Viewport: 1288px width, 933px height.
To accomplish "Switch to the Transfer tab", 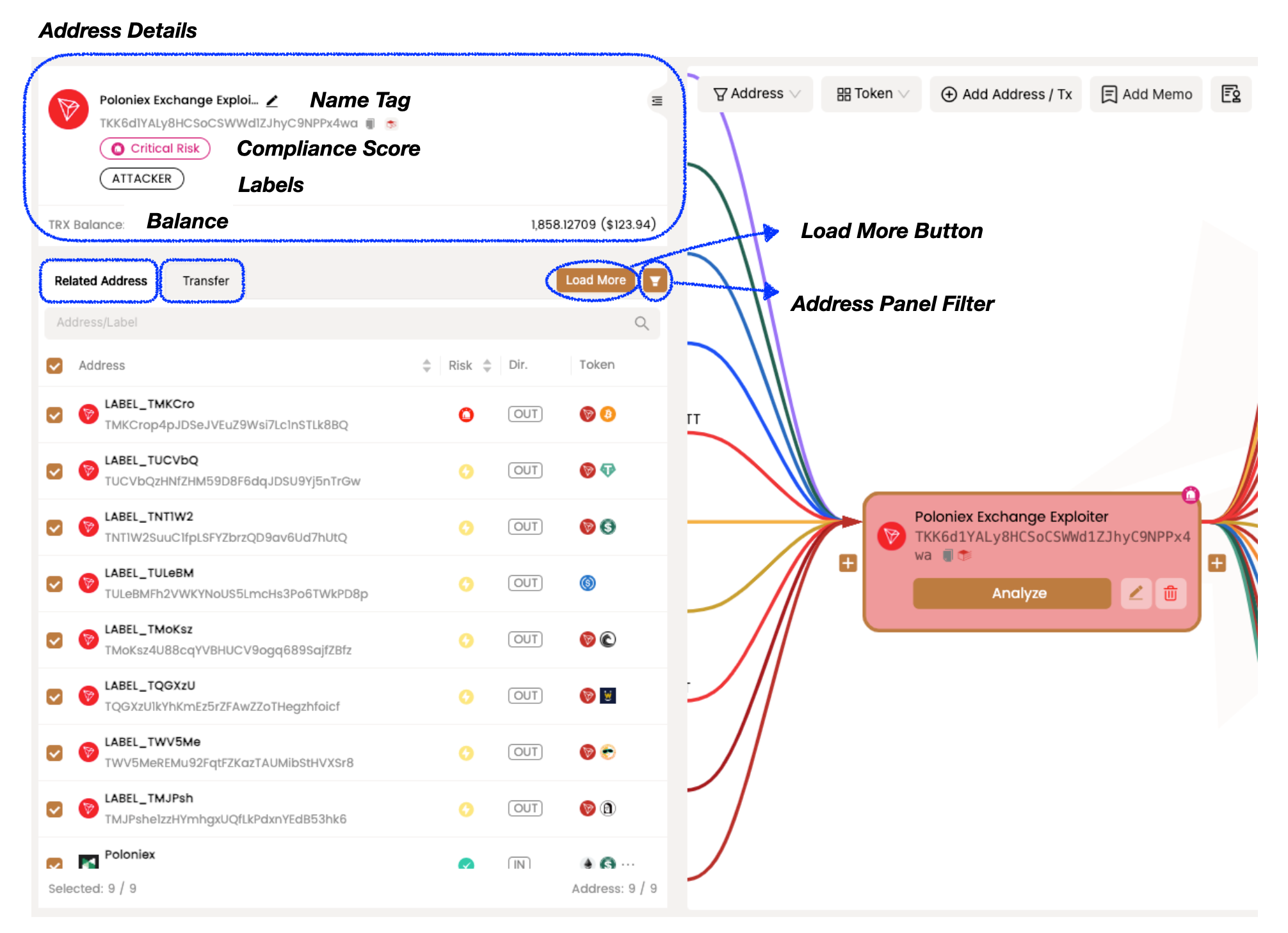I will coord(205,281).
